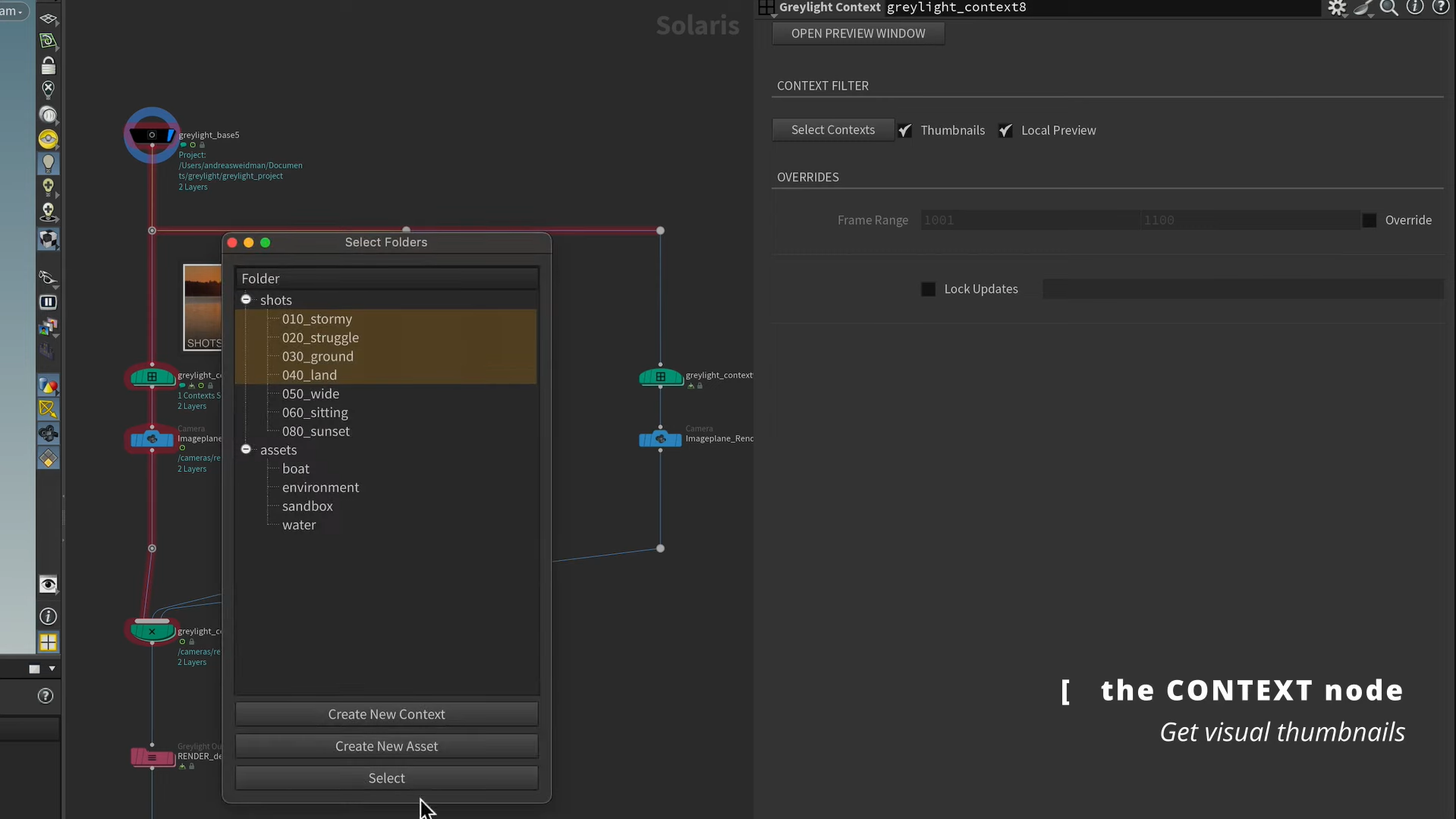Click the Frame Range start field

(x=1028, y=220)
